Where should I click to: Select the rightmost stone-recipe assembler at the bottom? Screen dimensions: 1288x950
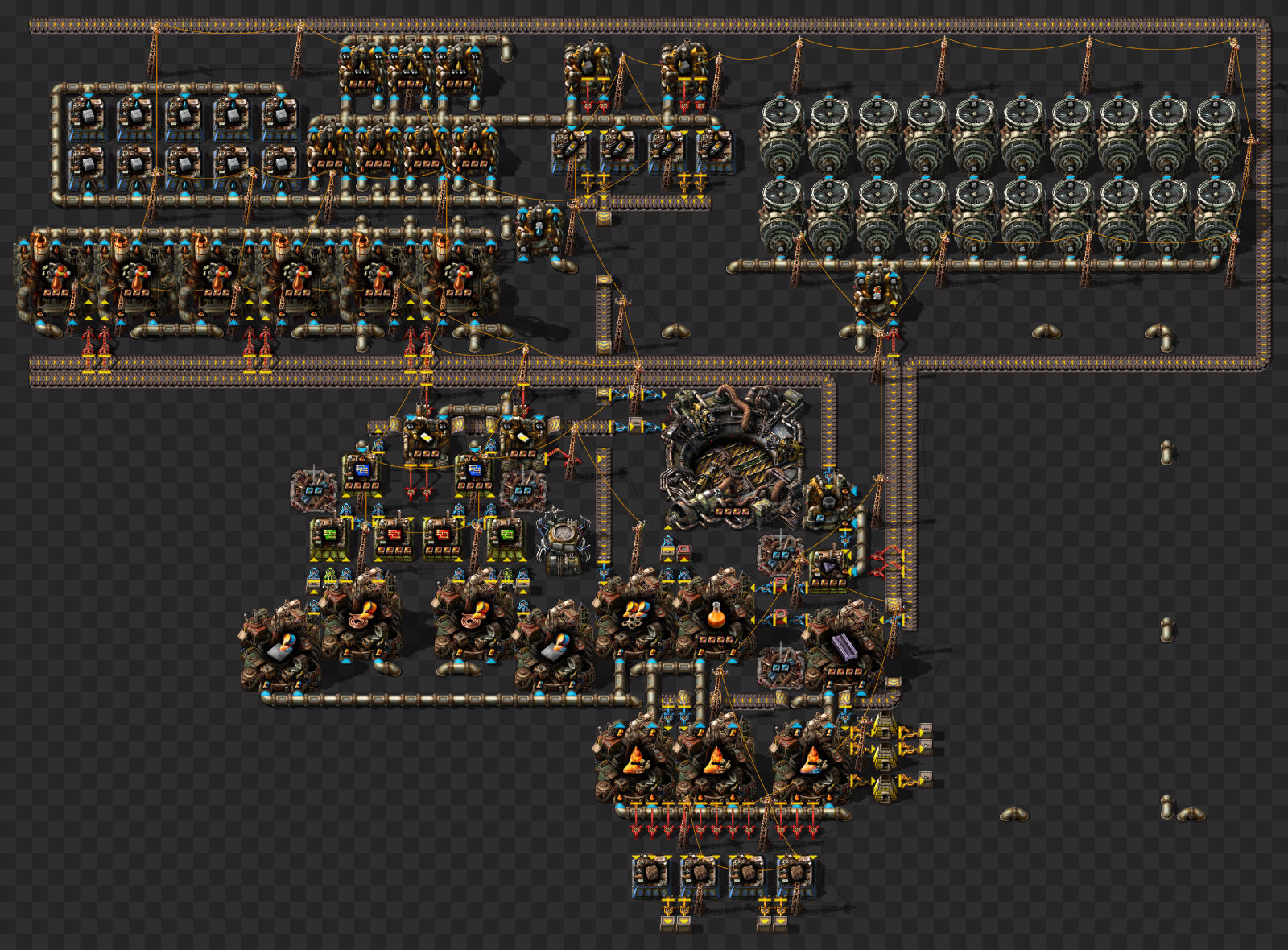point(796,876)
